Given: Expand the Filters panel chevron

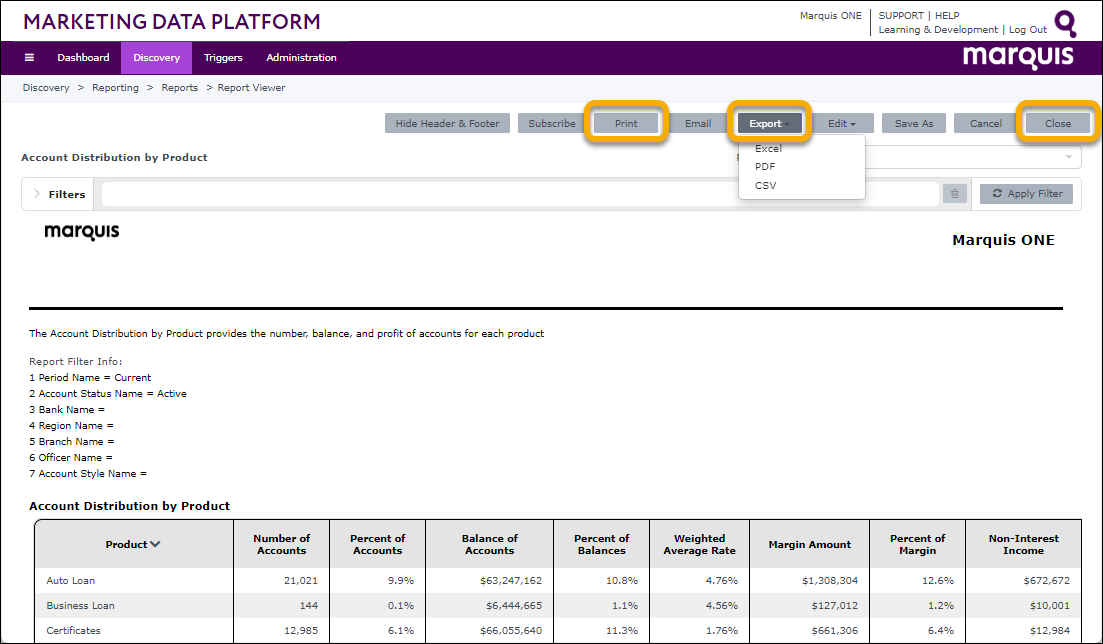Looking at the screenshot, I should (x=37, y=194).
